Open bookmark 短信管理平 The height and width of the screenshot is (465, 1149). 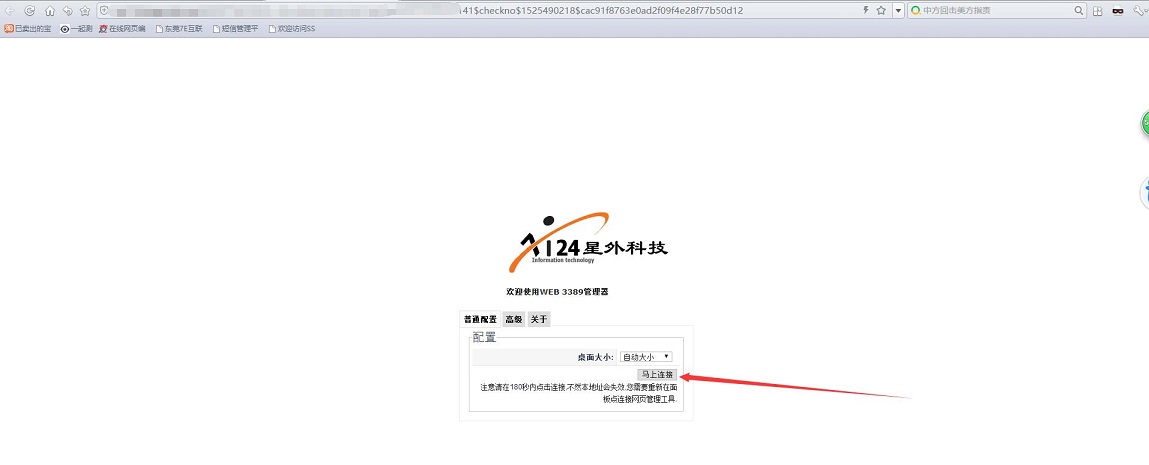point(235,29)
